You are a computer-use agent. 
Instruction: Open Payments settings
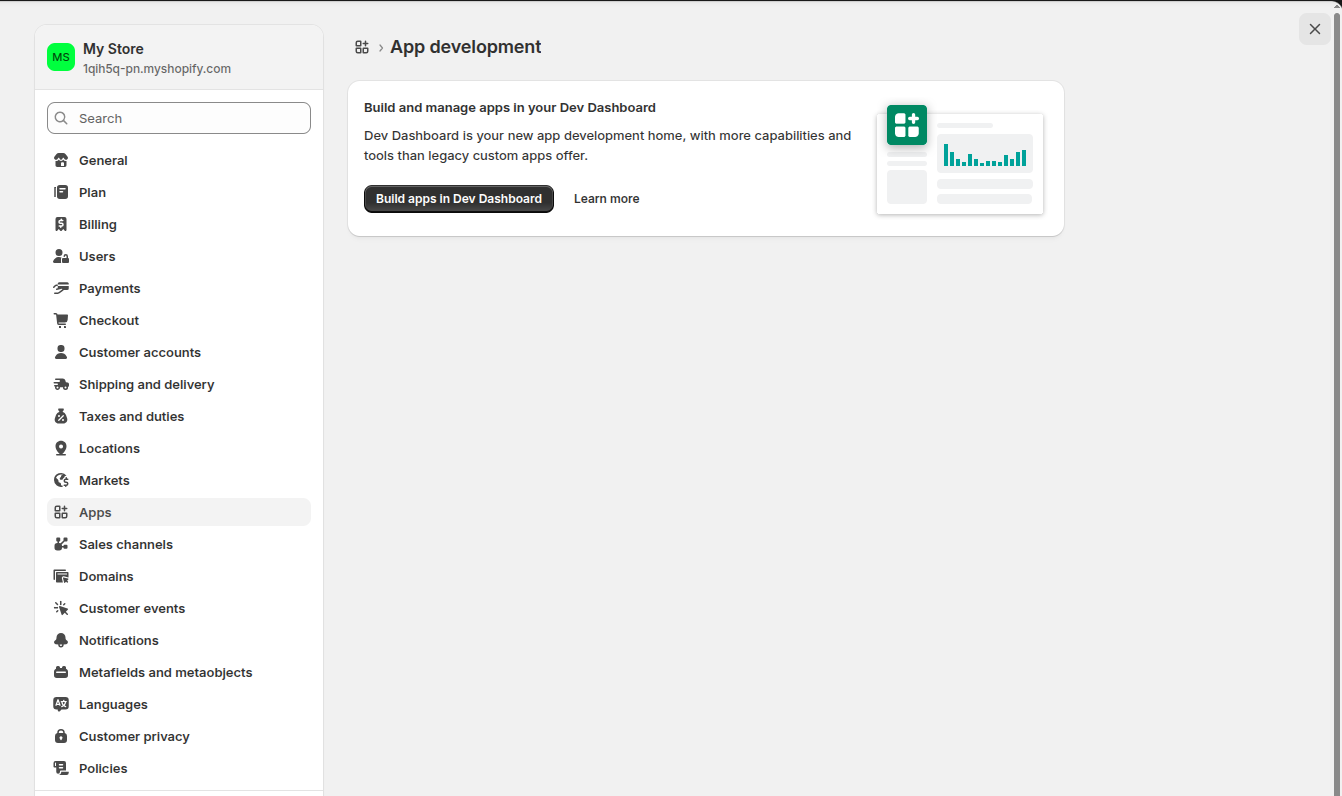click(x=179, y=288)
